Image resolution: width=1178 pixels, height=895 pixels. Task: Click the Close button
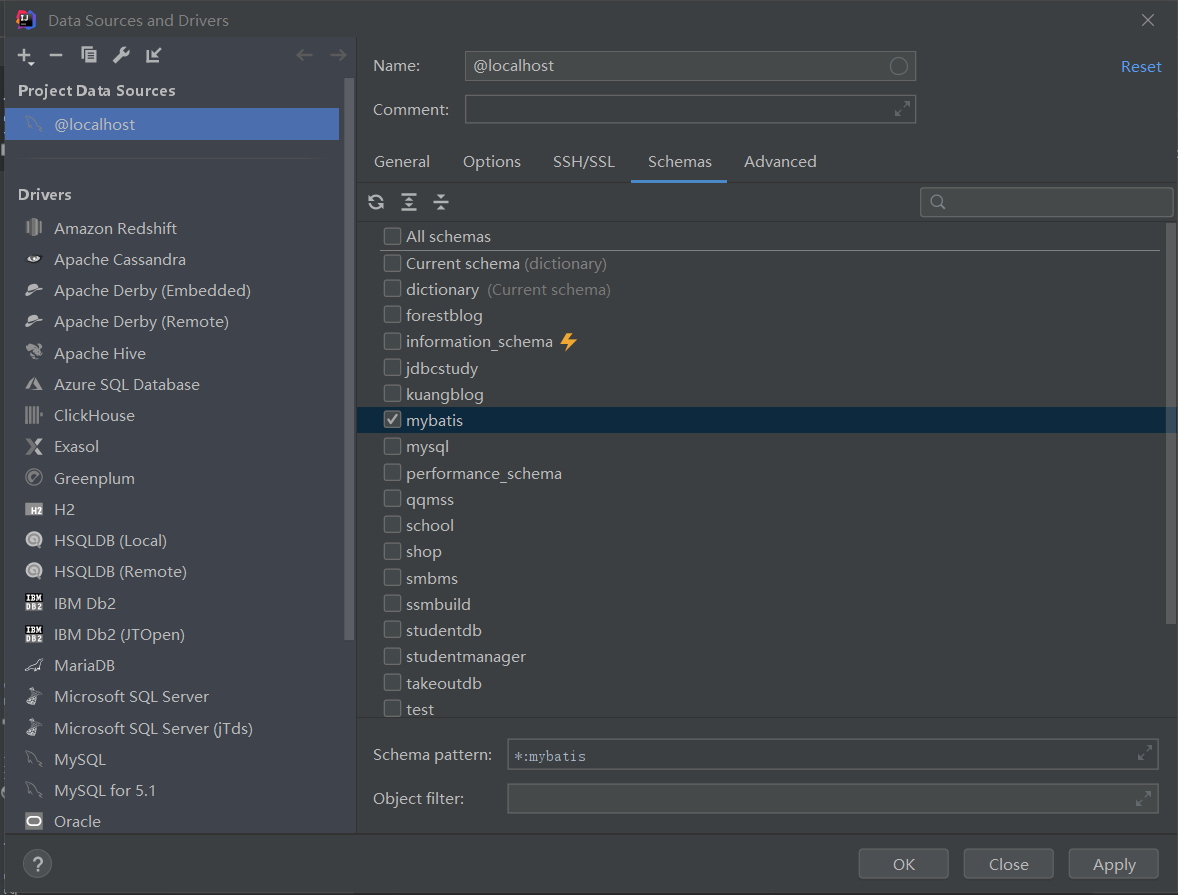(x=1008, y=864)
